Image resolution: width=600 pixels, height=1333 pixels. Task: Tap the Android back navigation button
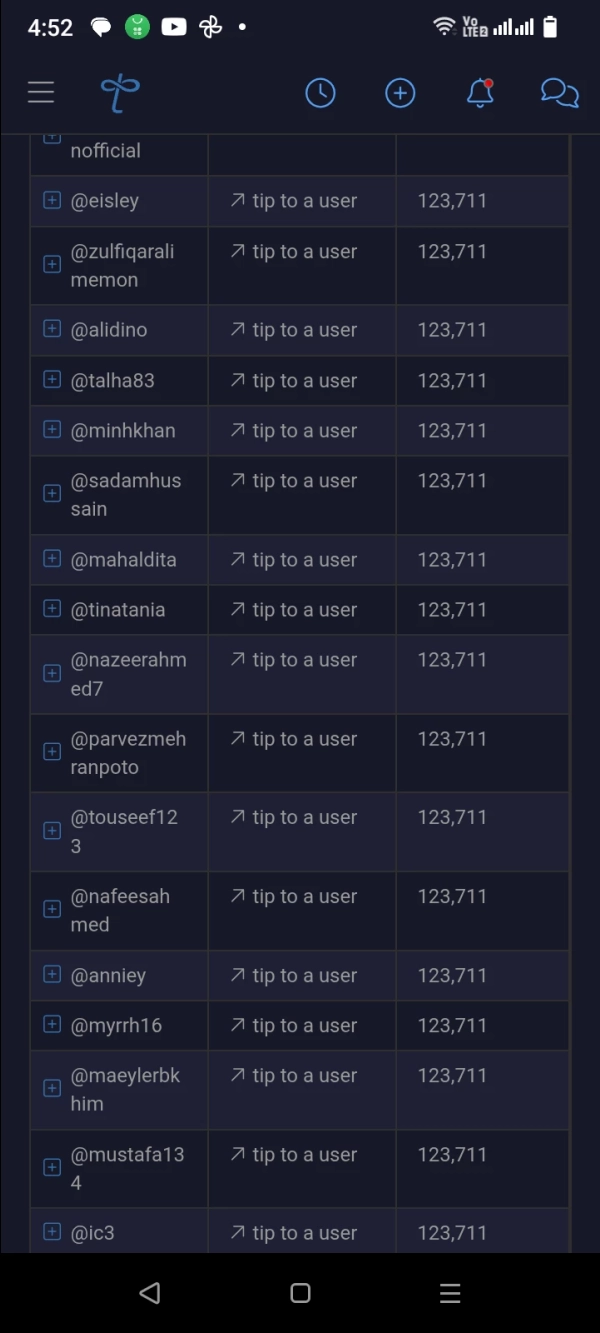[x=150, y=1293]
